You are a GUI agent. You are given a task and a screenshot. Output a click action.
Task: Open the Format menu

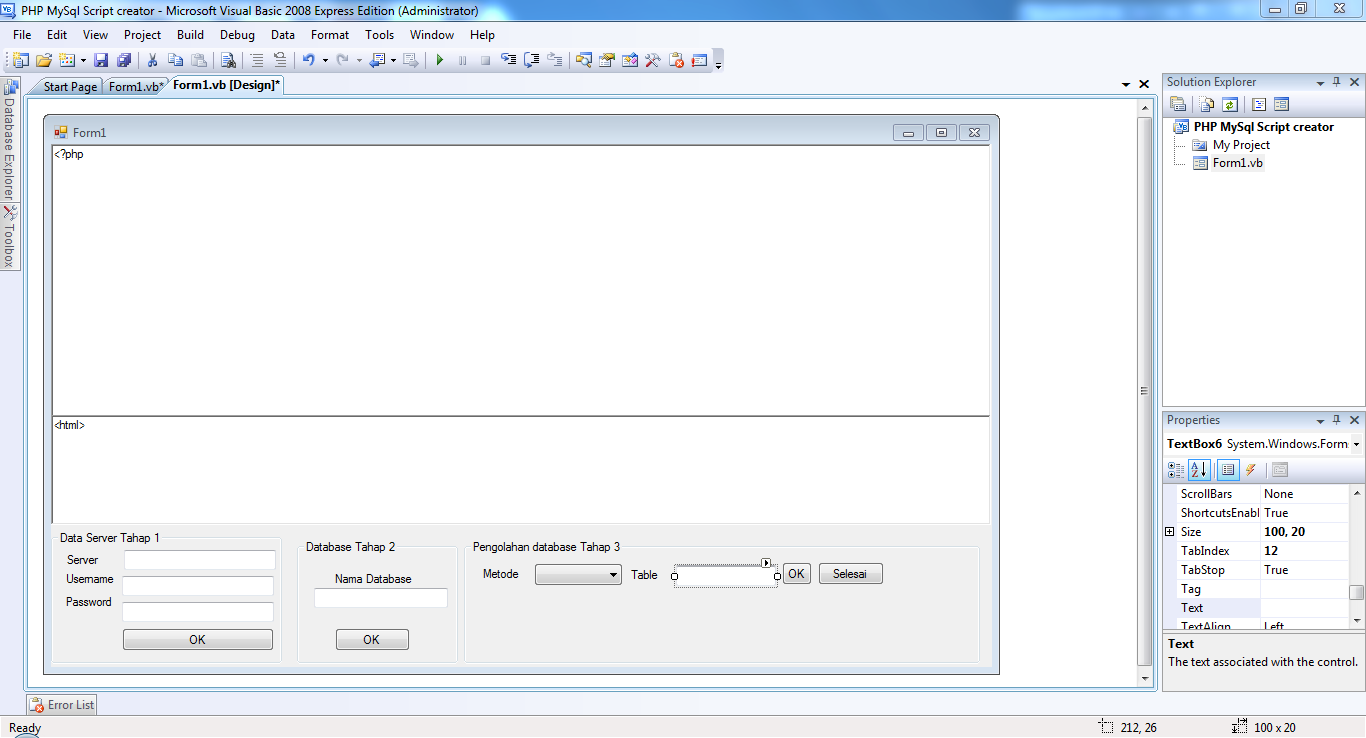[x=329, y=34]
